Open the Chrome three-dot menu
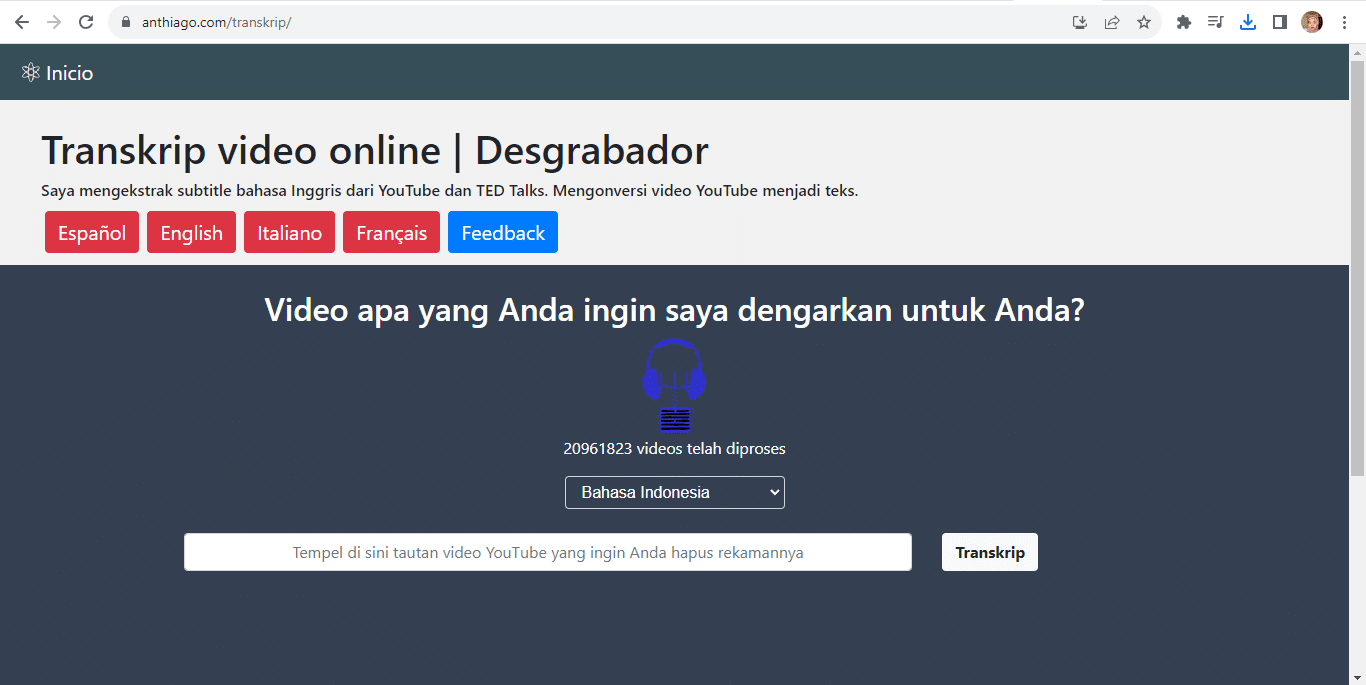 (x=1344, y=22)
